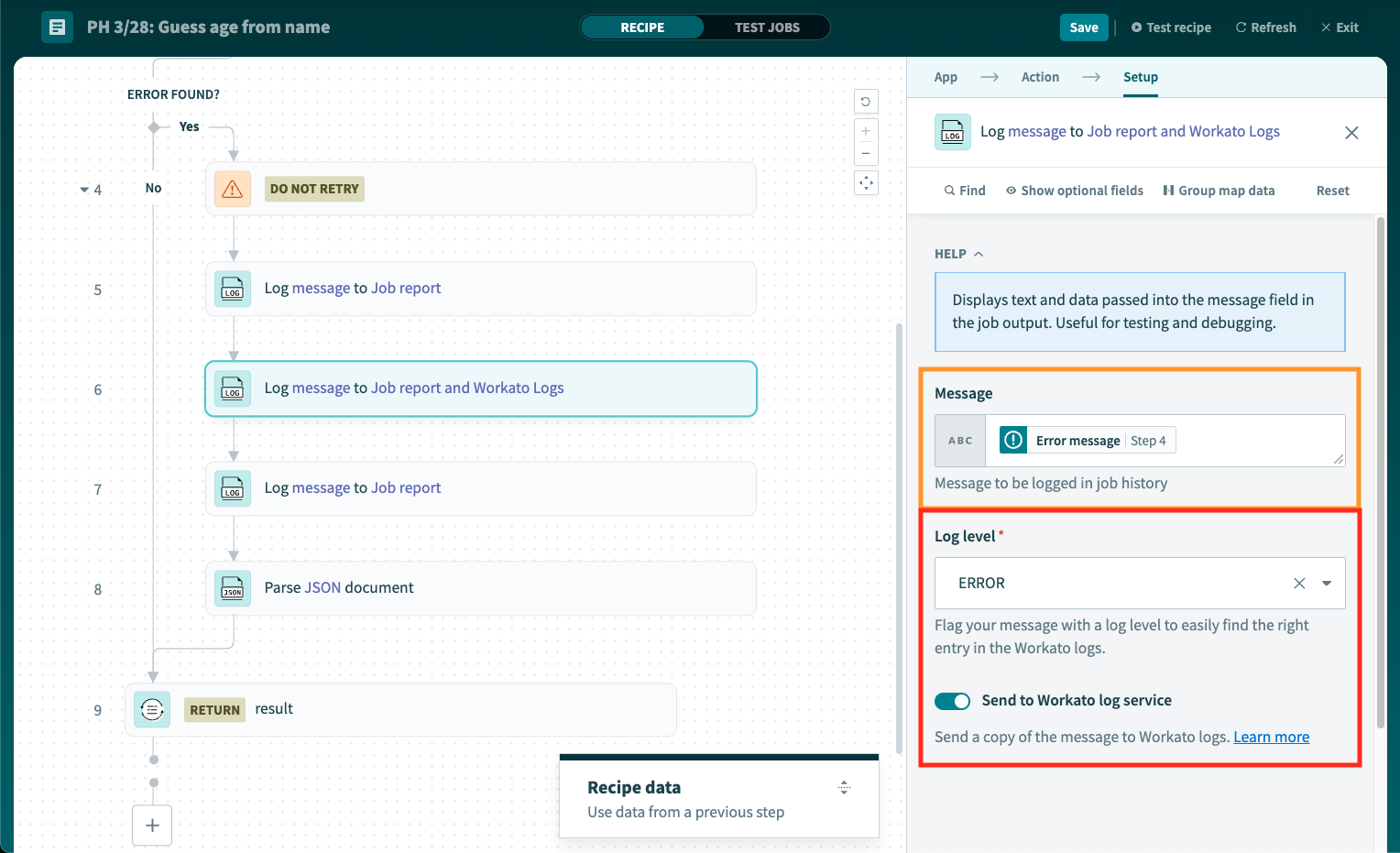Click the Error message Step 4 pill in Message
Viewport: 1400px width, 853px height.
(x=1086, y=440)
